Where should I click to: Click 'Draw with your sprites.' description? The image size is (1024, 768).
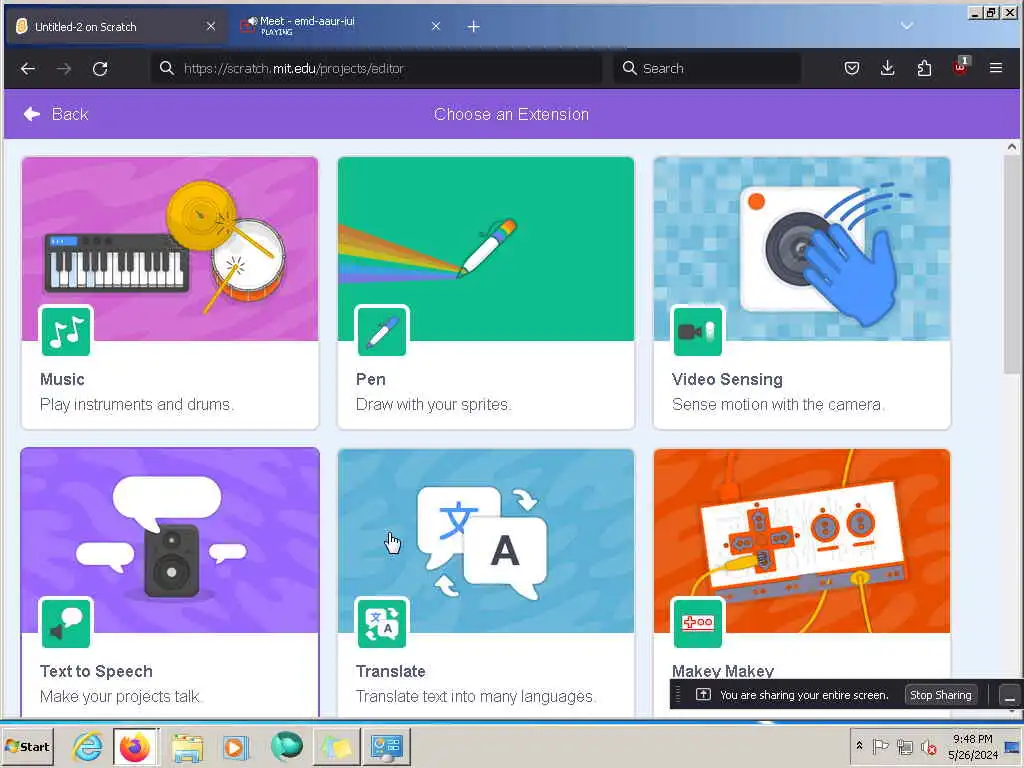433,405
